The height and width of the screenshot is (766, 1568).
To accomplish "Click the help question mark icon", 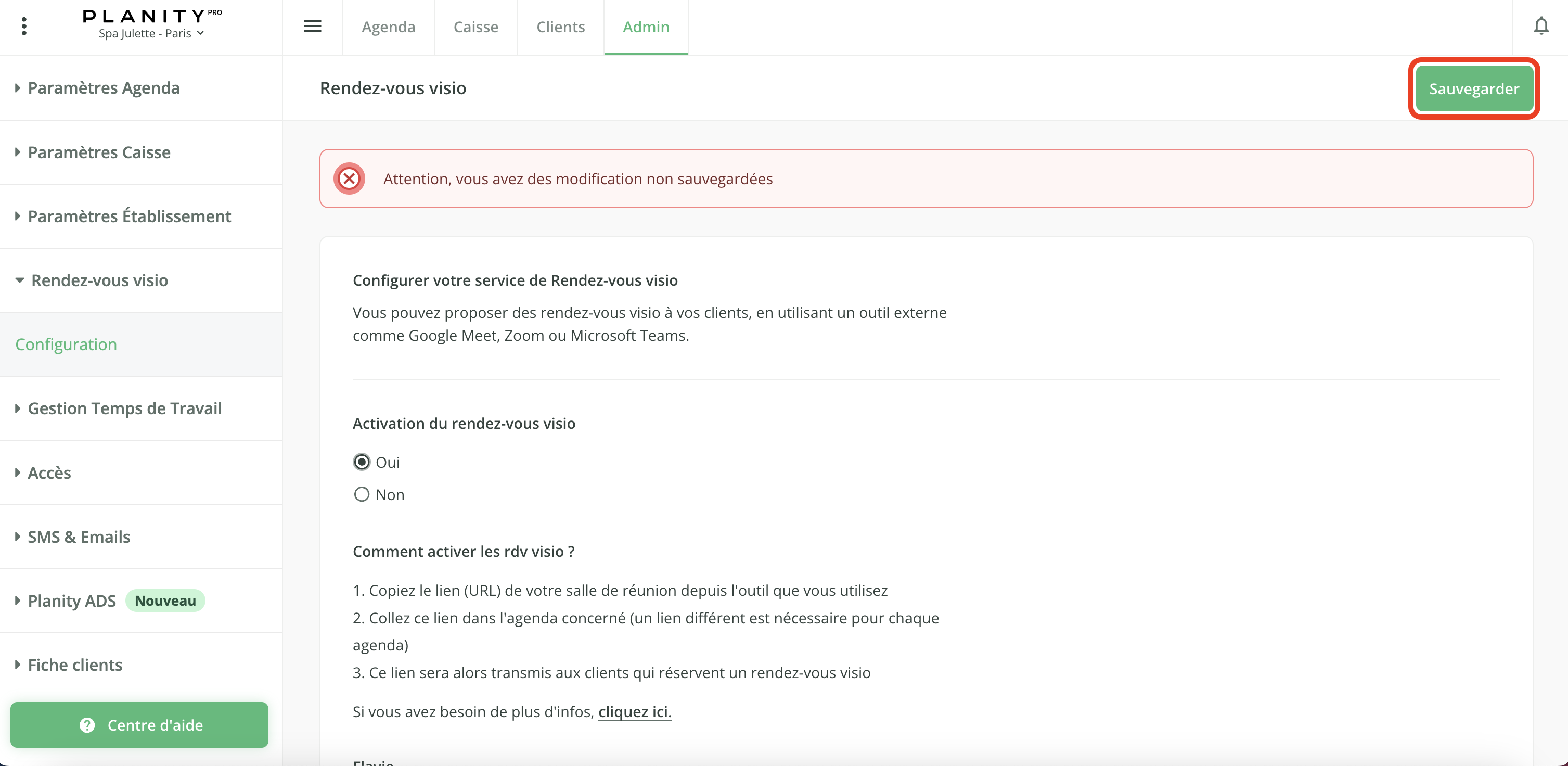I will pos(87,725).
